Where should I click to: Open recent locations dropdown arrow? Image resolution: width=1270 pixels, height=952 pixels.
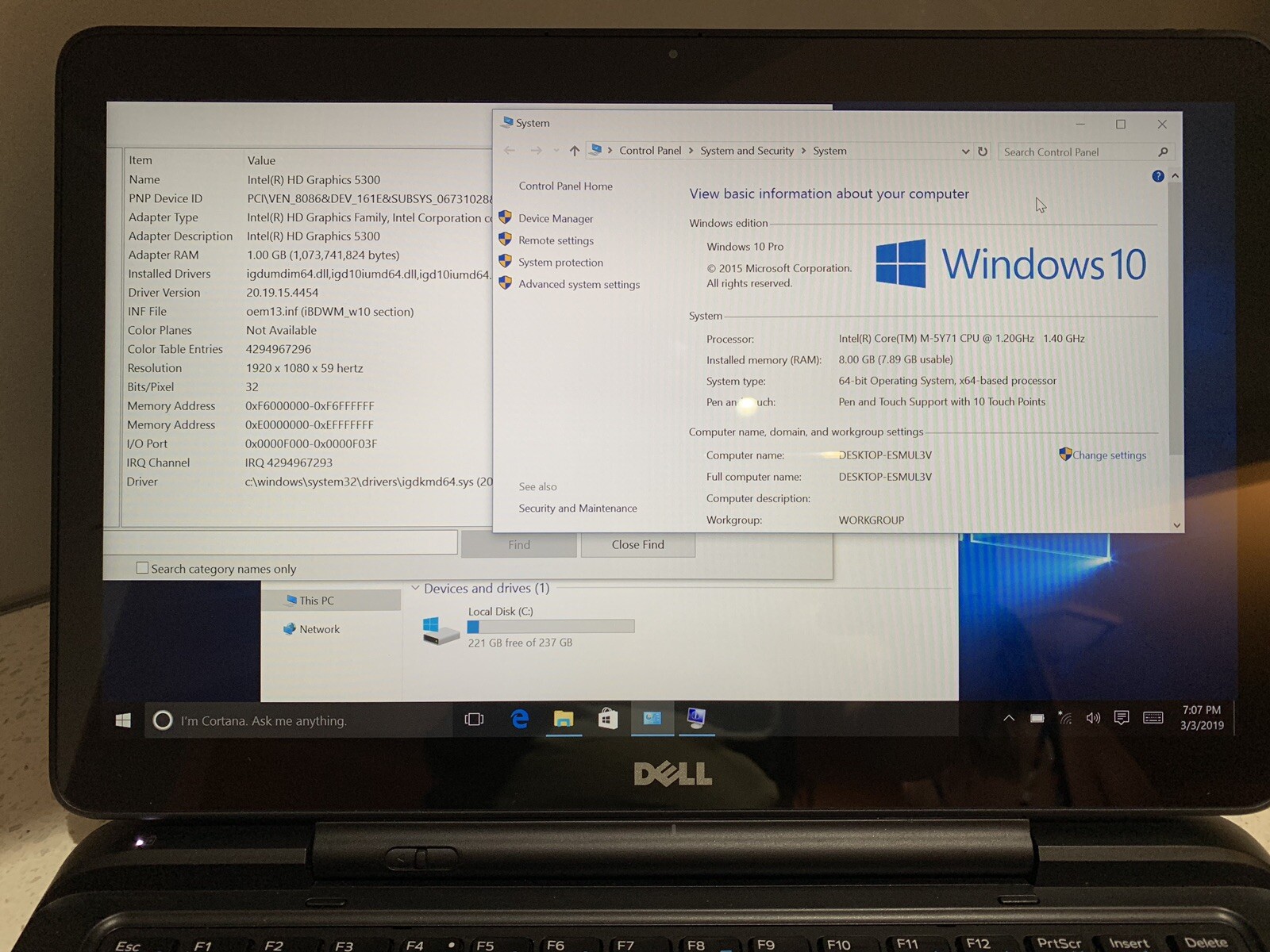point(556,151)
